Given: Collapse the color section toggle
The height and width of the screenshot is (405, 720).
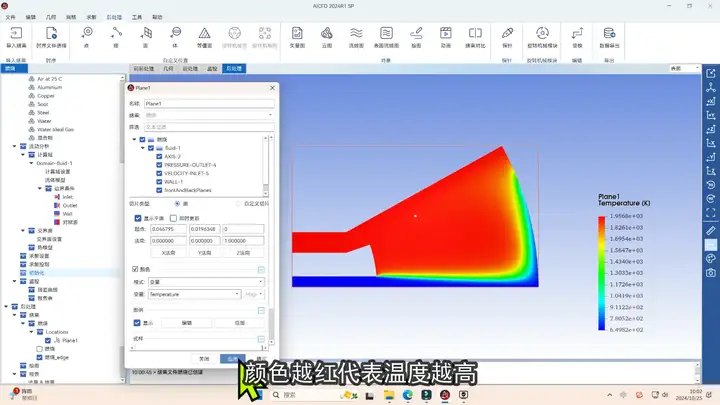Looking at the screenshot, I should [261, 270].
